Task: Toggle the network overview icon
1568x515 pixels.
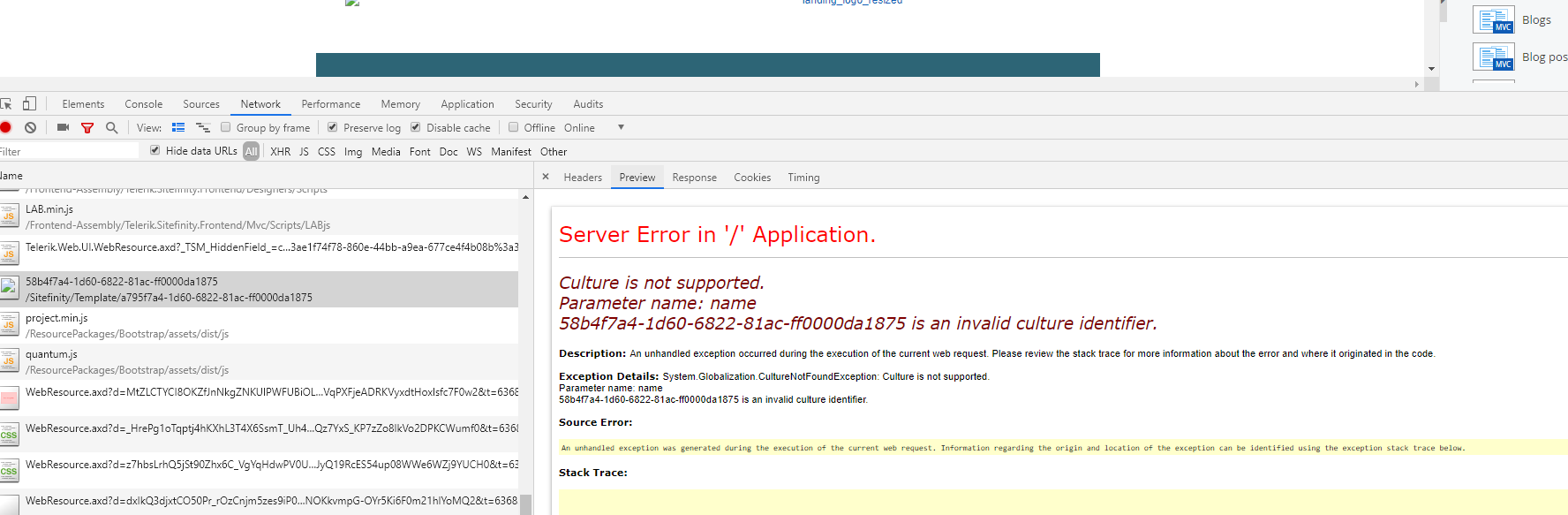Action: click(x=203, y=127)
